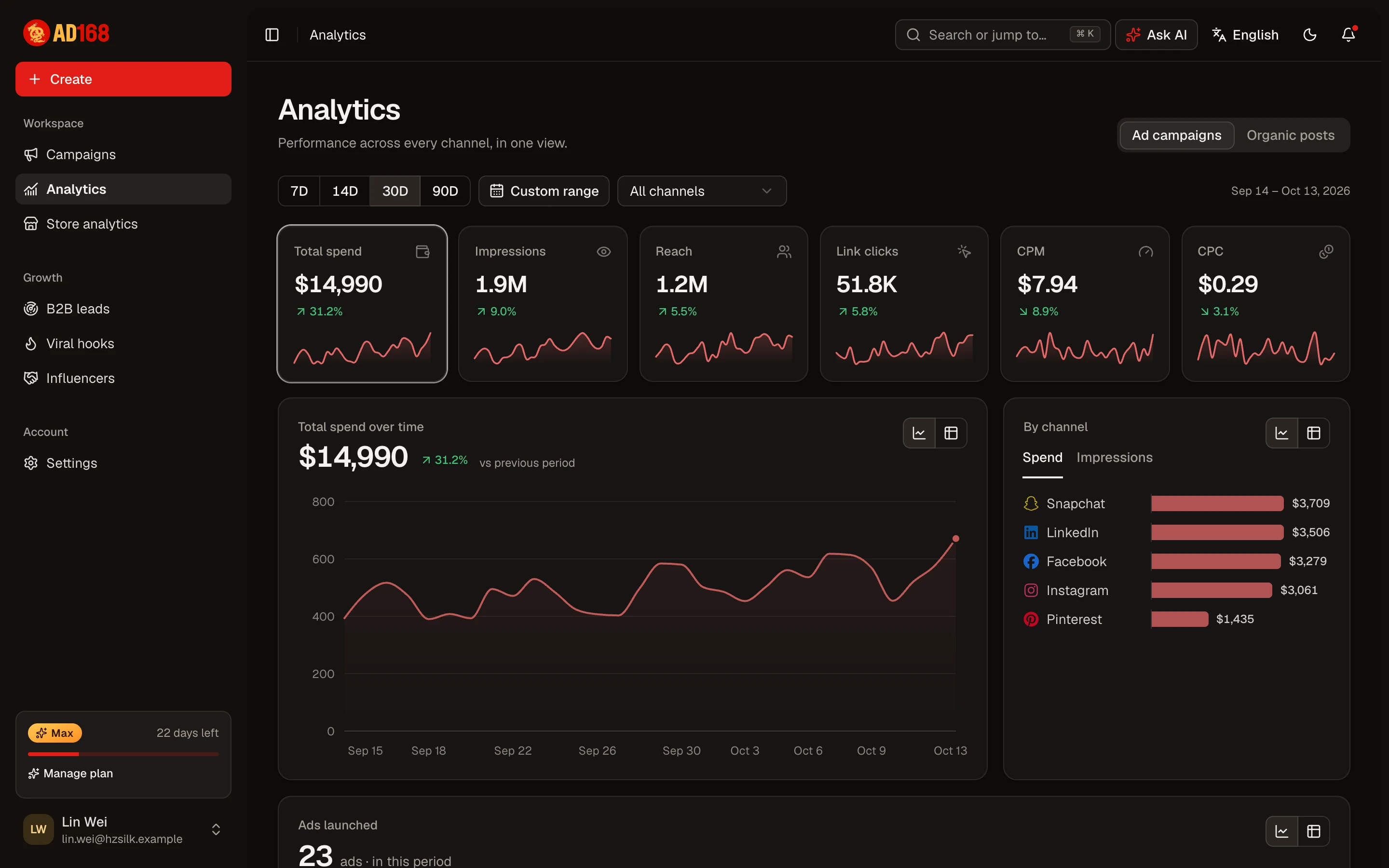Image resolution: width=1389 pixels, height=868 pixels.
Task: Click the gauge icon on CPM card
Action: click(1145, 251)
